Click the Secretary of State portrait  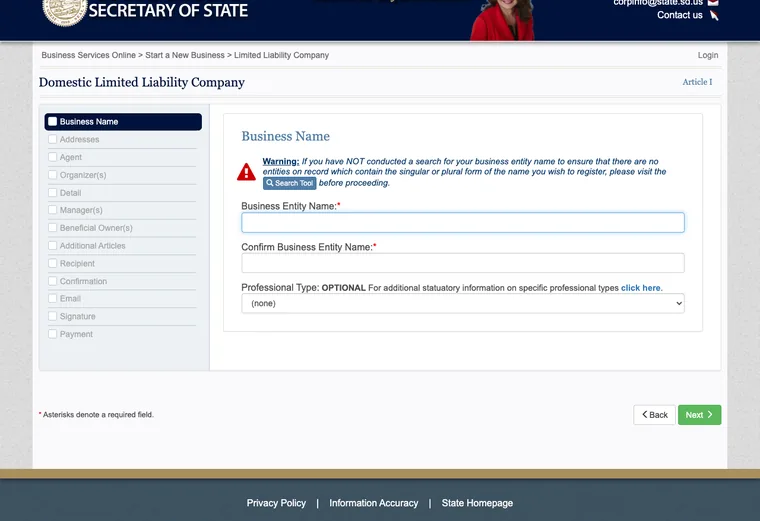(502, 19)
